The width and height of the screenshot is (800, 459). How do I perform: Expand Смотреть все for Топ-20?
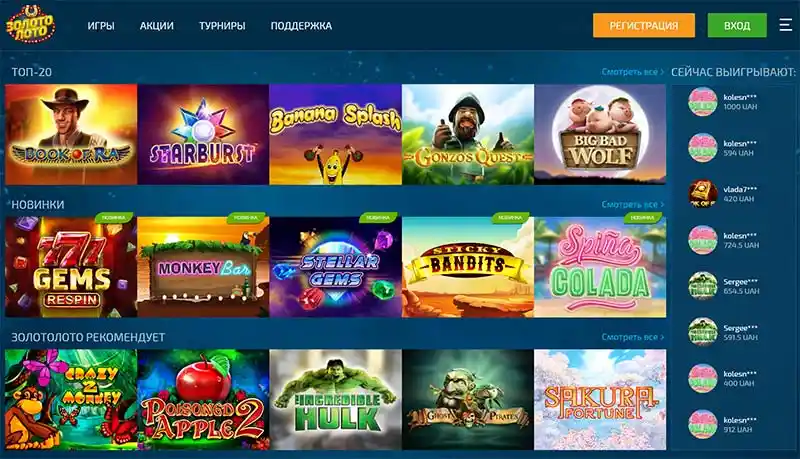[633, 72]
